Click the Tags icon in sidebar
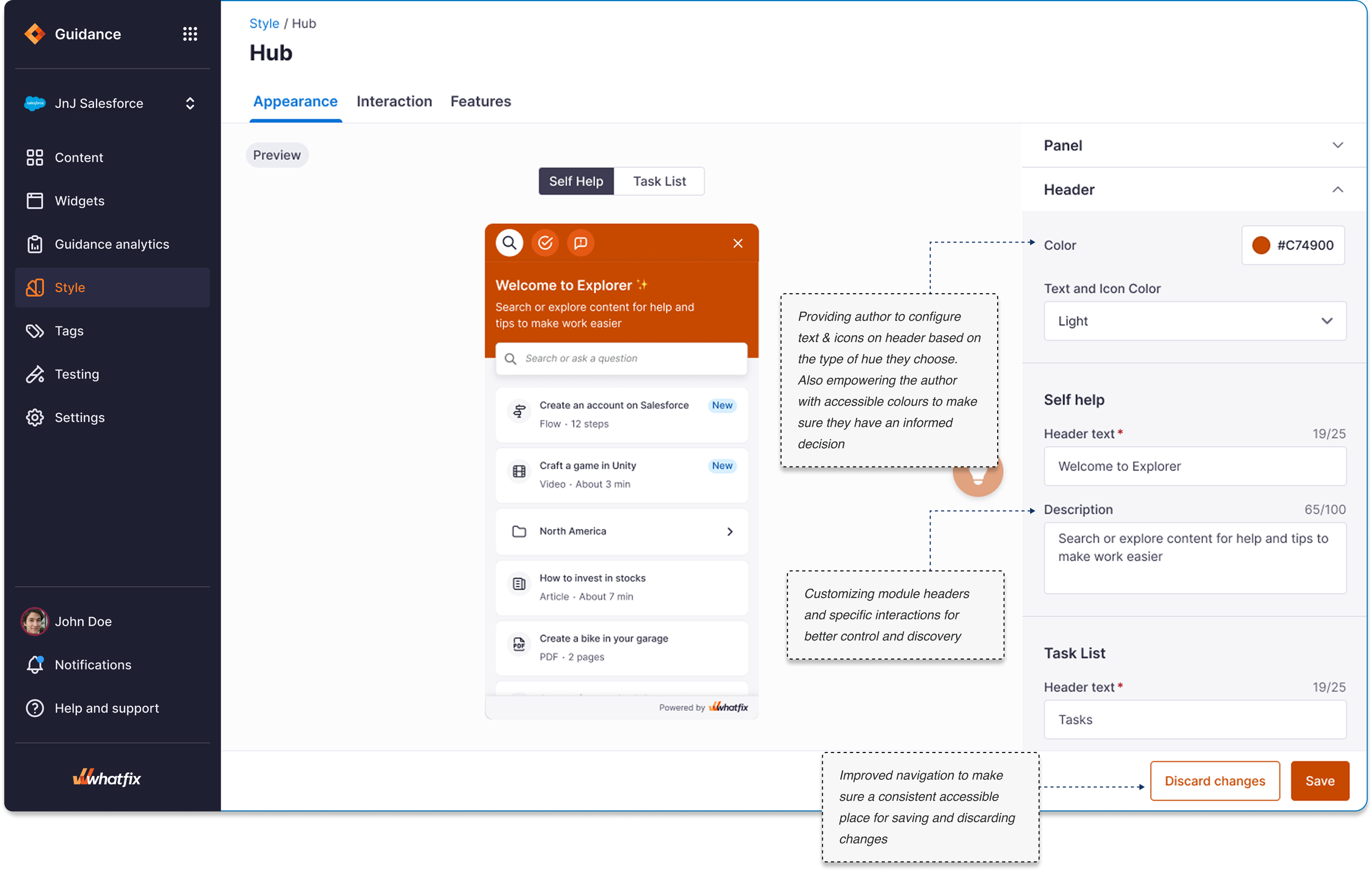This screenshot has width=1372, height=871. coord(35,331)
